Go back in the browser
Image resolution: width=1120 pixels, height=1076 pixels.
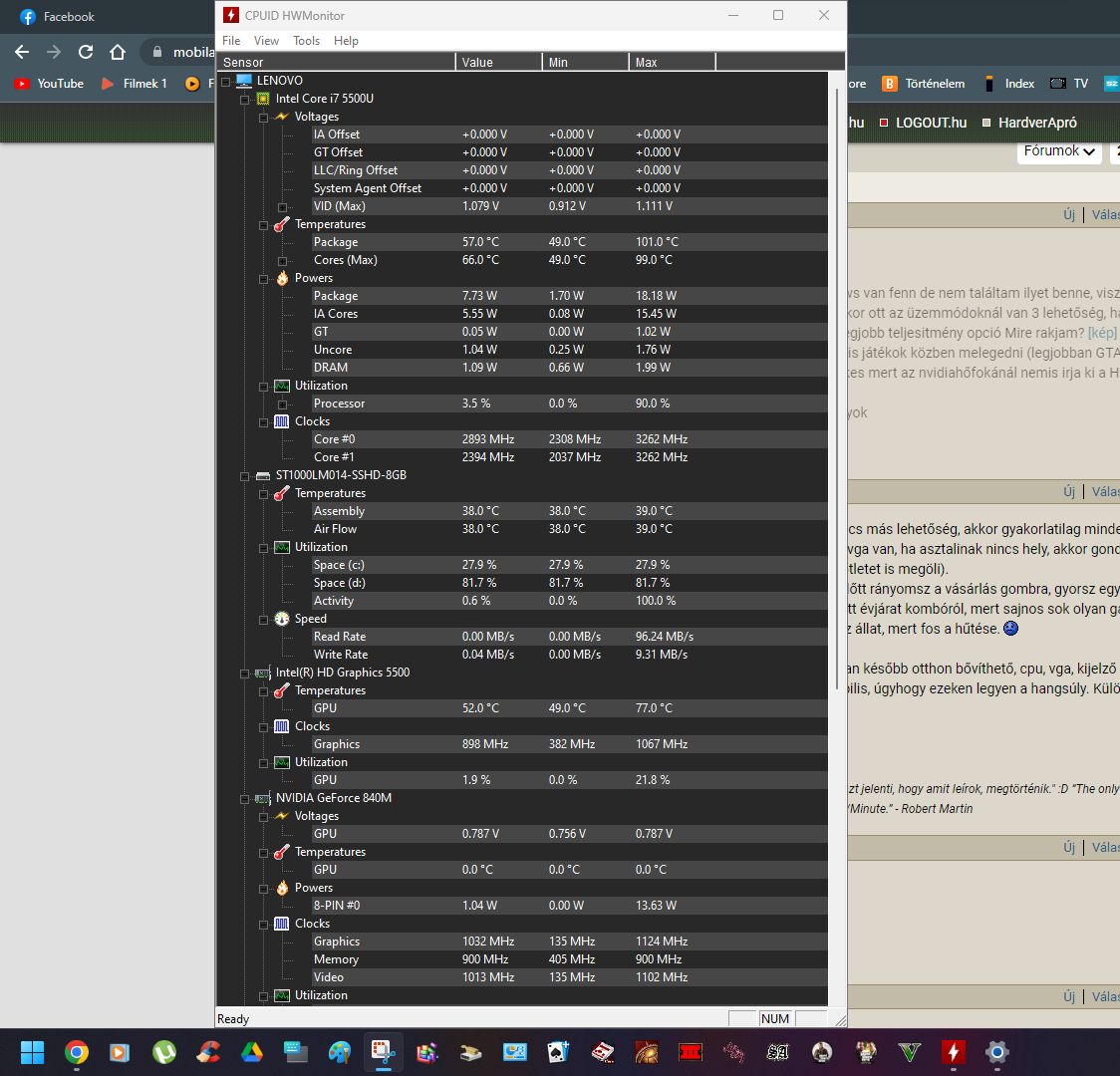(22, 52)
